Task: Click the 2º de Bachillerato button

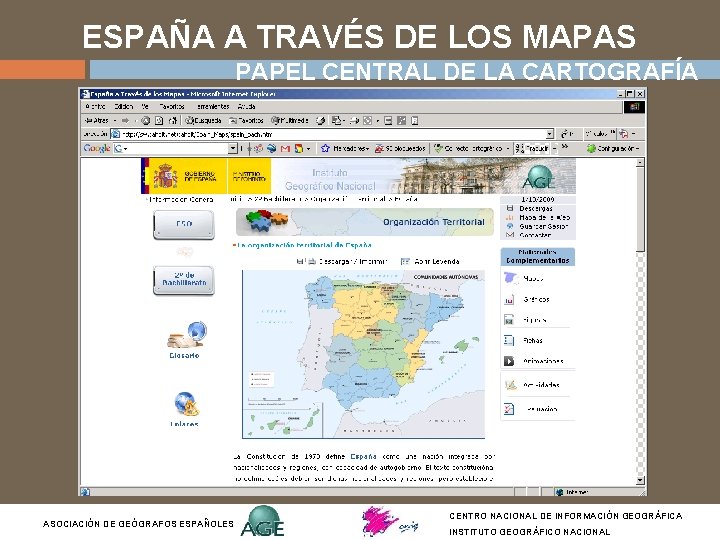Action: click(x=184, y=280)
